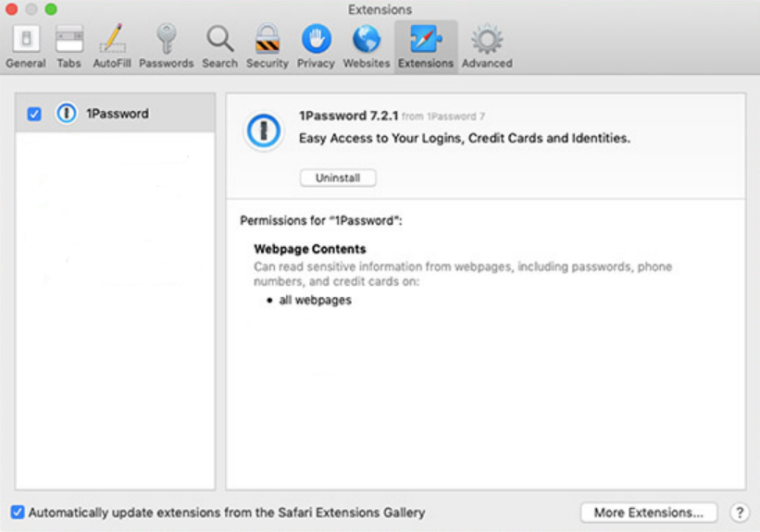Screen dimensions: 760x532
Task: Open the Advanced gear preferences pane
Action: (487, 47)
